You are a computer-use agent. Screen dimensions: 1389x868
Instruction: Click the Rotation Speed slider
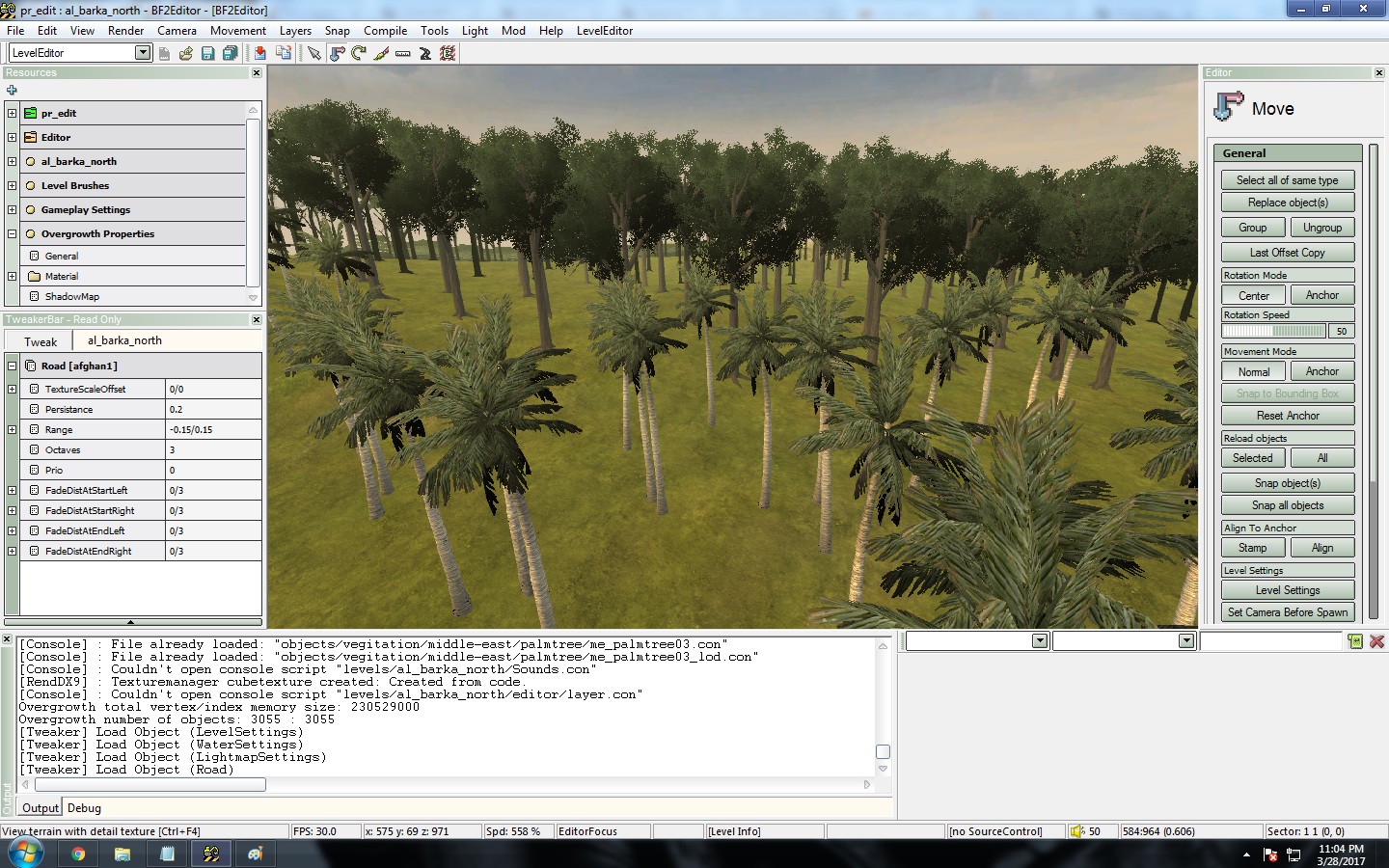coord(1273,331)
